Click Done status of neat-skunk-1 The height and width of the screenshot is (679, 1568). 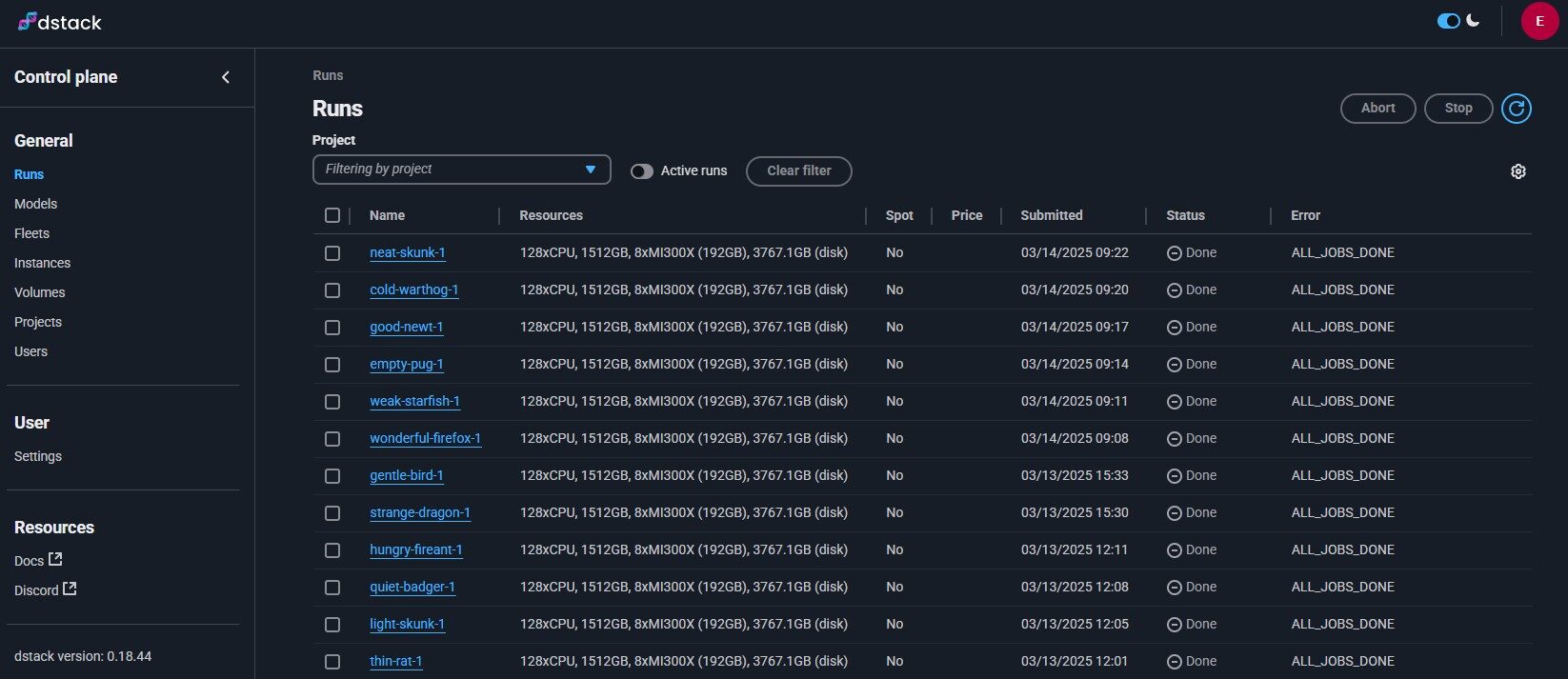pos(1192,252)
